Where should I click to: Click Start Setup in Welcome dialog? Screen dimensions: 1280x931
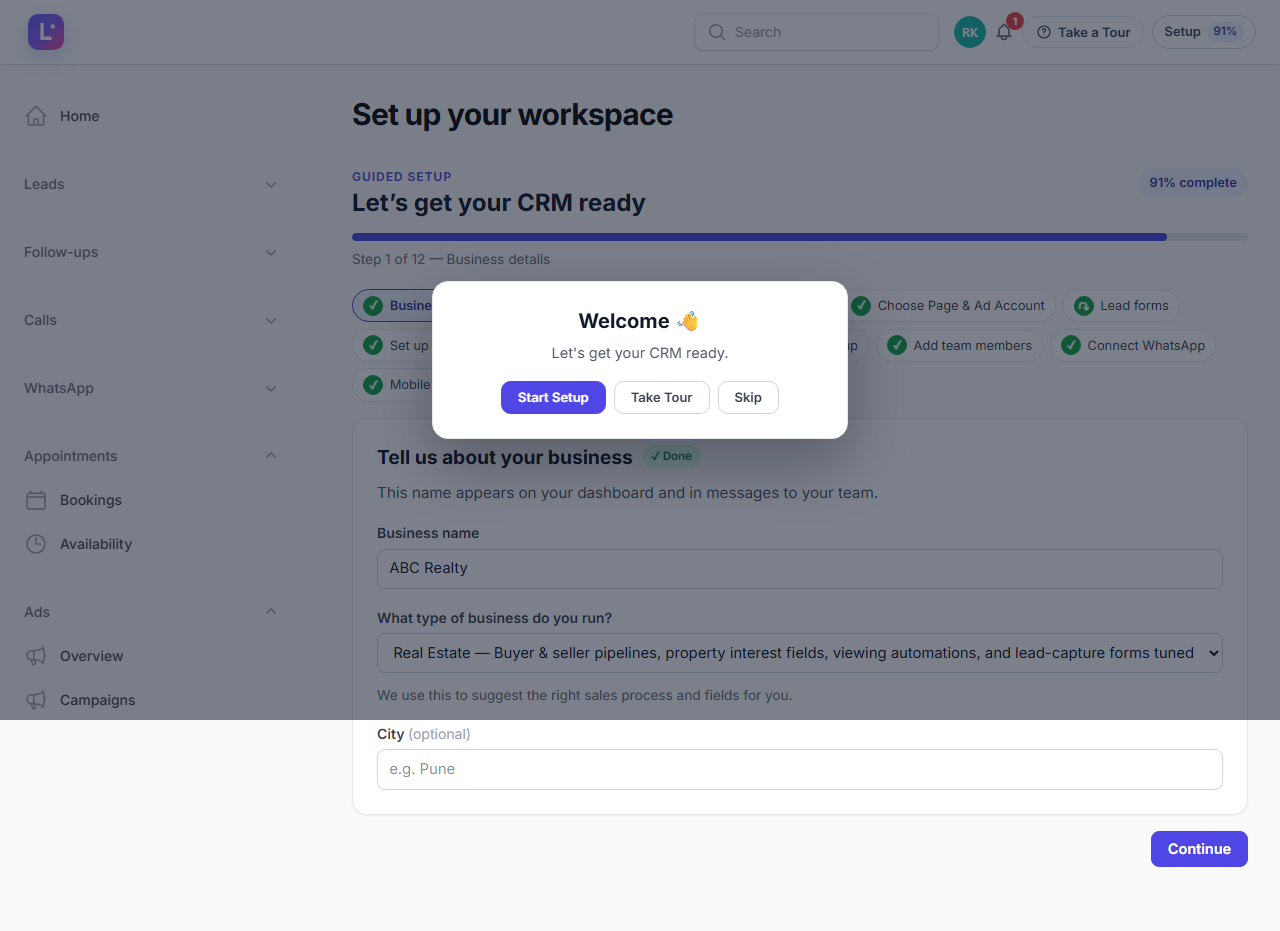(x=553, y=397)
